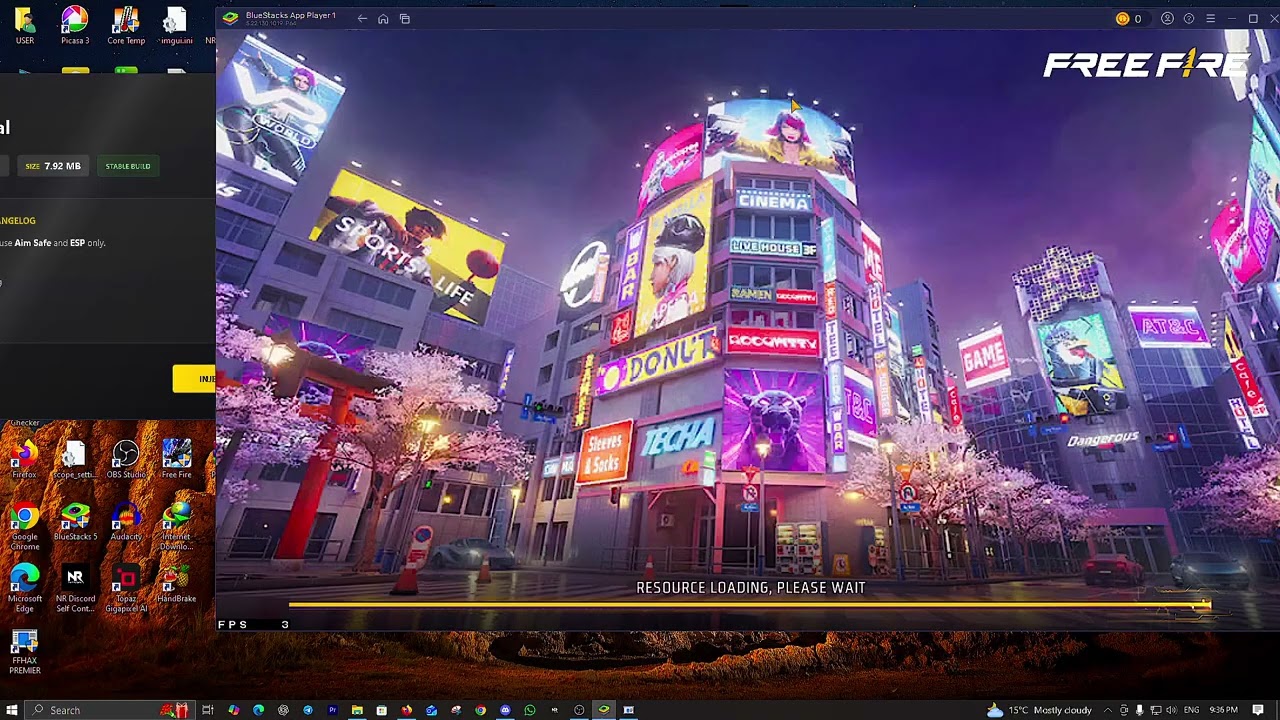Open BlueStacks hamburger menu
Screen dimensions: 1280x720
point(1210,19)
